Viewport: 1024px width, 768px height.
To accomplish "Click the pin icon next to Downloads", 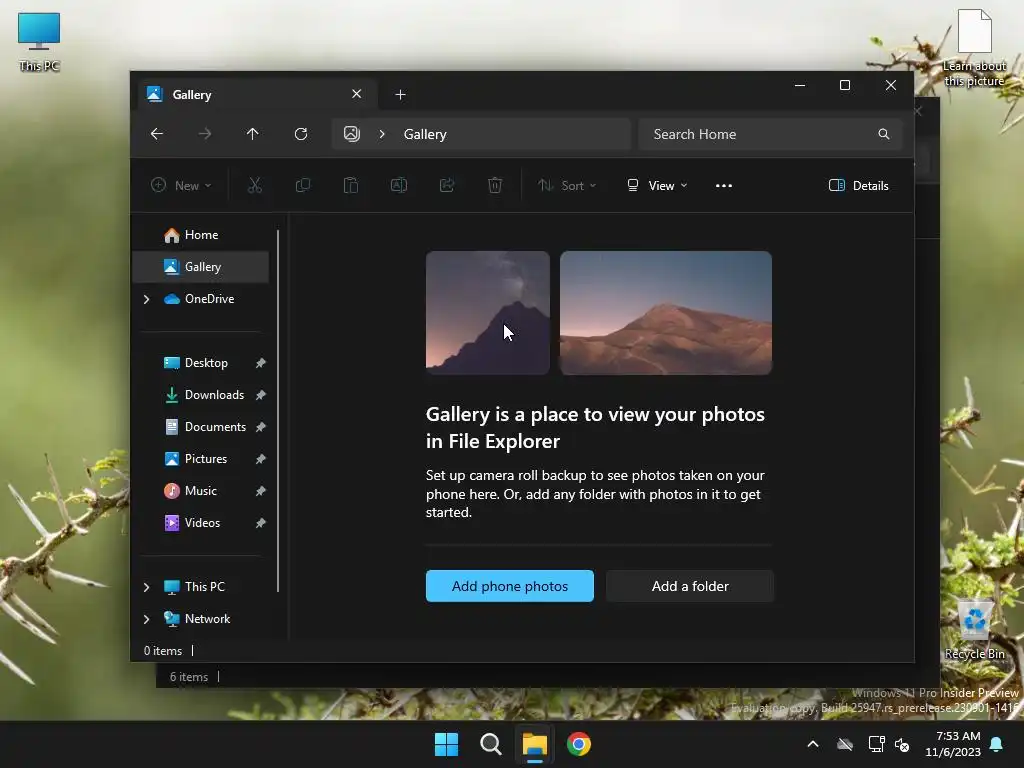I will [261, 395].
